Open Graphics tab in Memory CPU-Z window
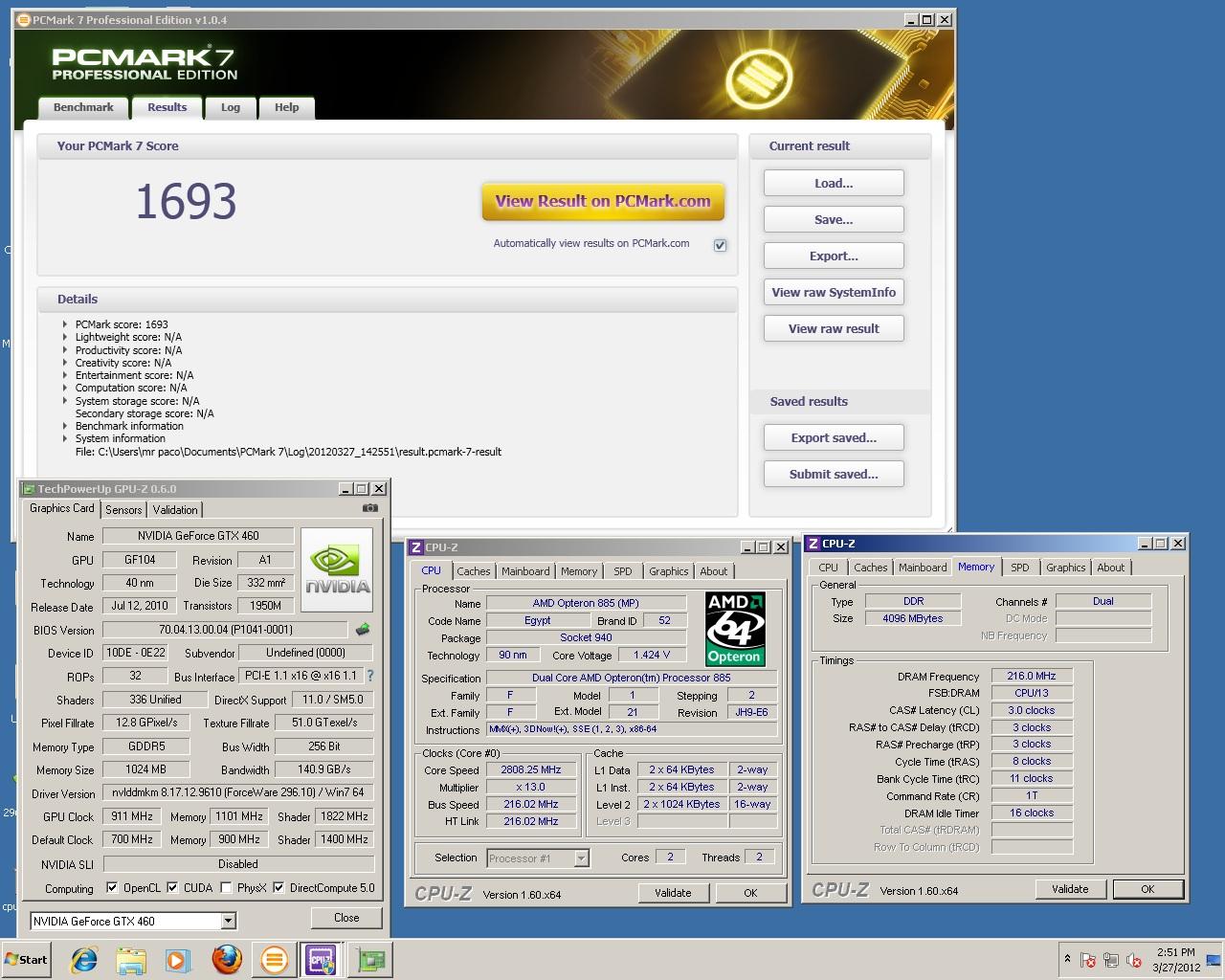The height and width of the screenshot is (980, 1225). pos(1065,568)
